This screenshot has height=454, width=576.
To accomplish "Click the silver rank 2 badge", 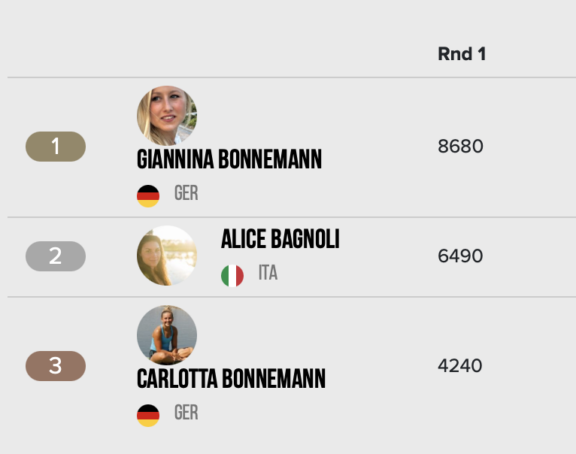I will [55, 256].
